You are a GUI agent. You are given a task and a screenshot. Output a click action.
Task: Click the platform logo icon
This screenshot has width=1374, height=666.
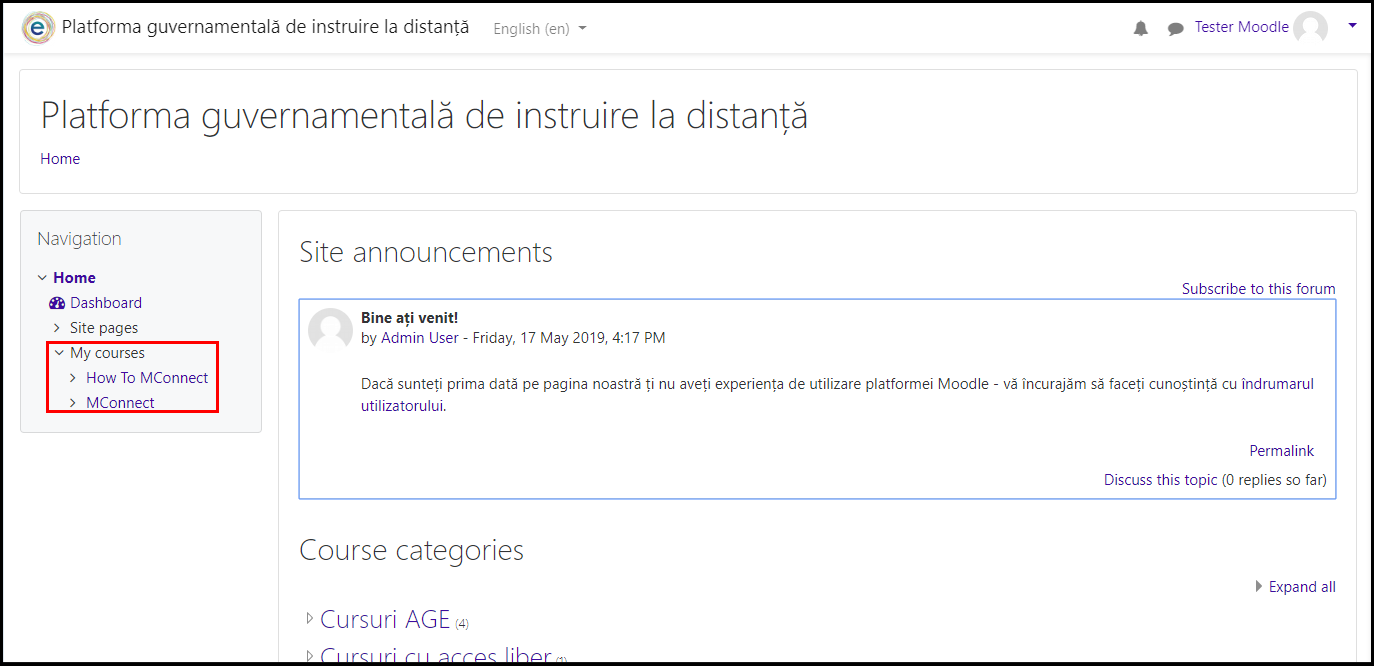pos(39,27)
